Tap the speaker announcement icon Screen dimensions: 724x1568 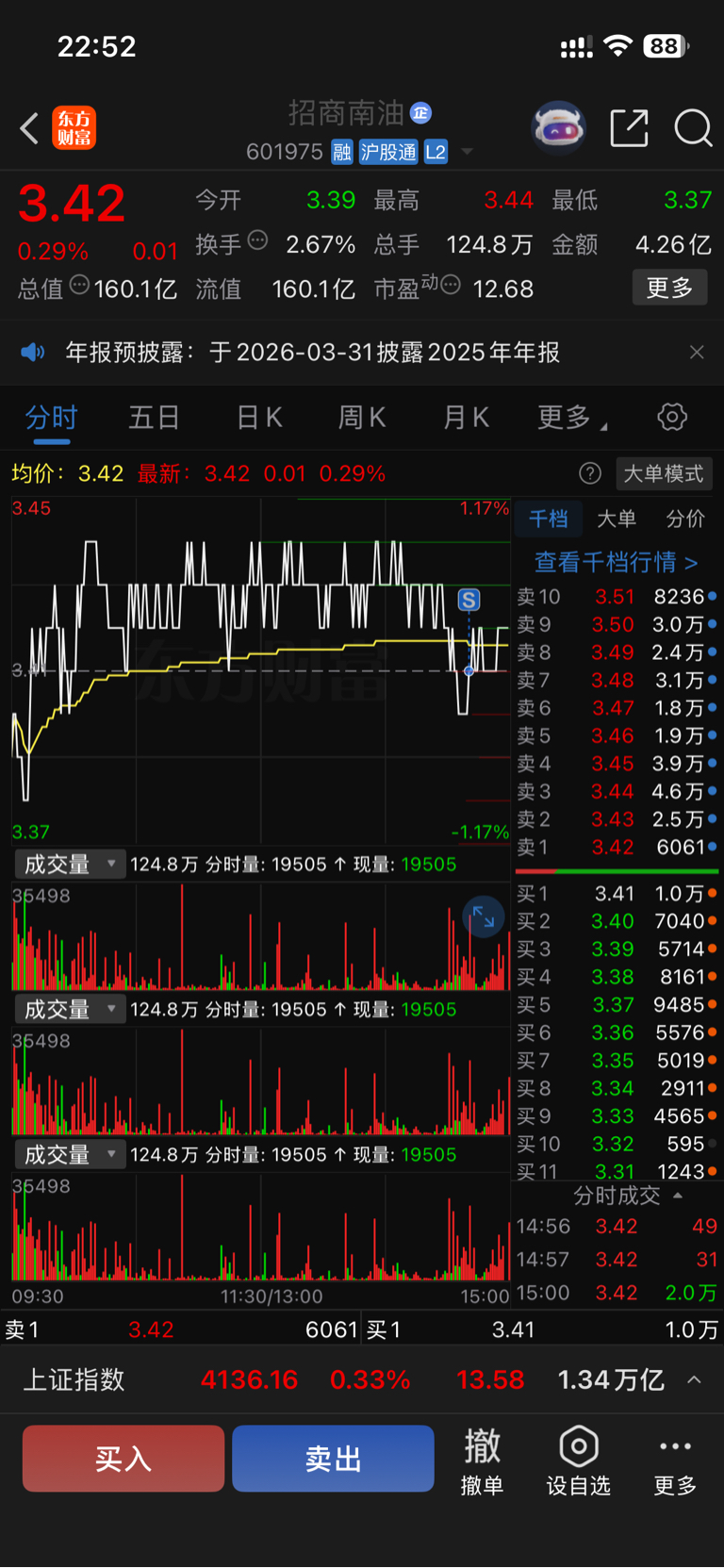pyautogui.click(x=33, y=353)
